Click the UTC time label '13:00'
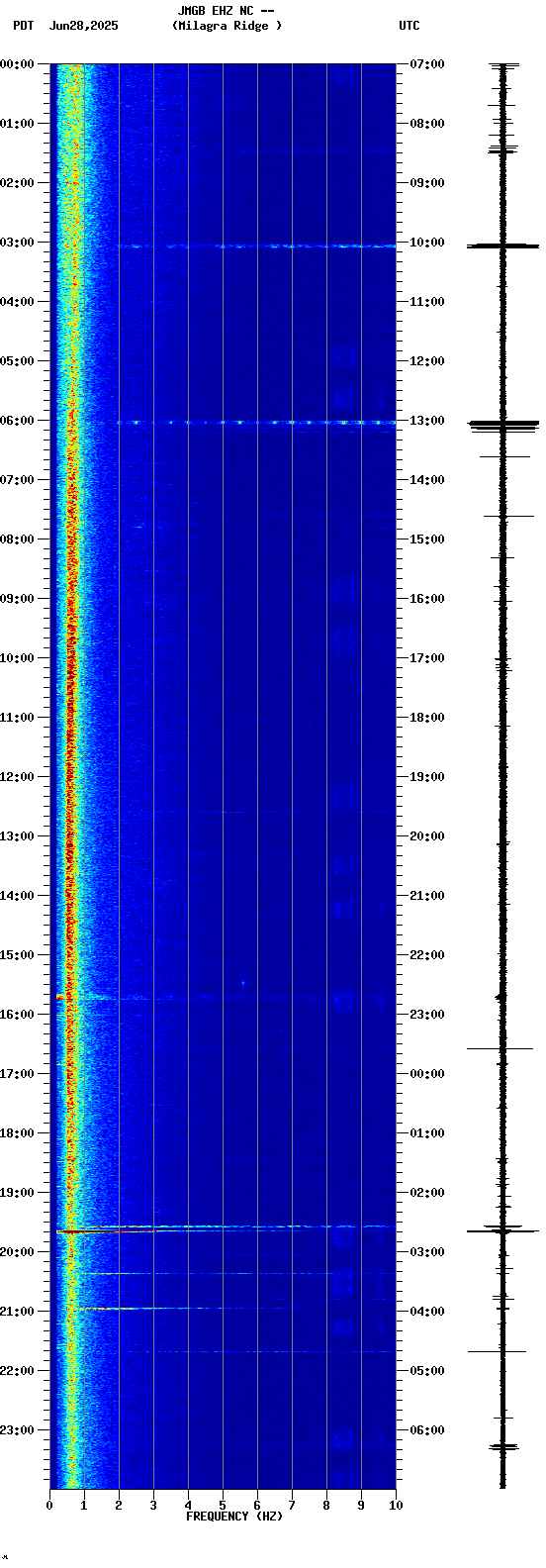Viewport: 546px width, 1568px height. (427, 421)
